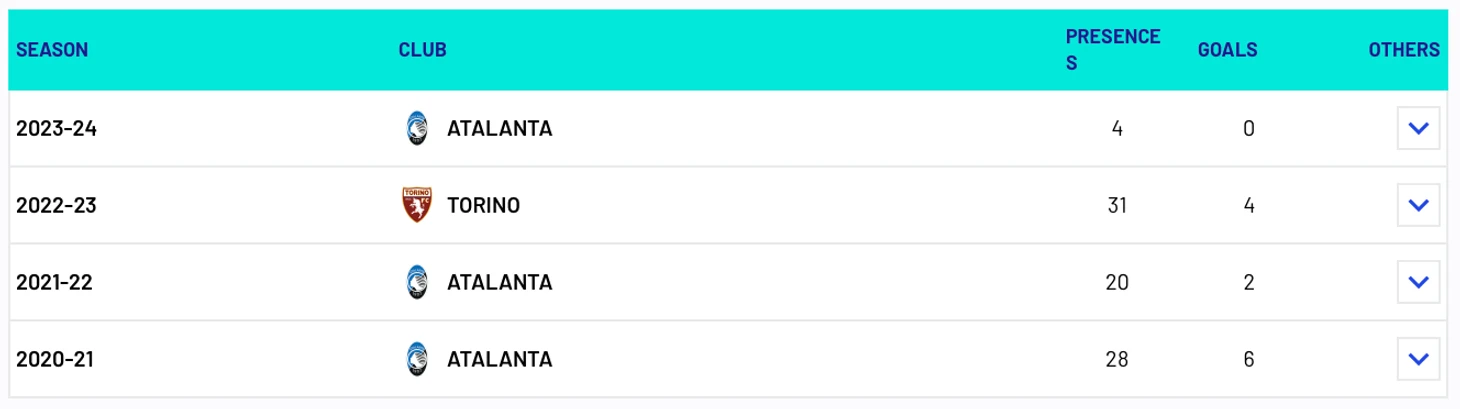Open the 2021-22 season details chevron
Viewport: 1460px width, 409px height.
(1418, 282)
